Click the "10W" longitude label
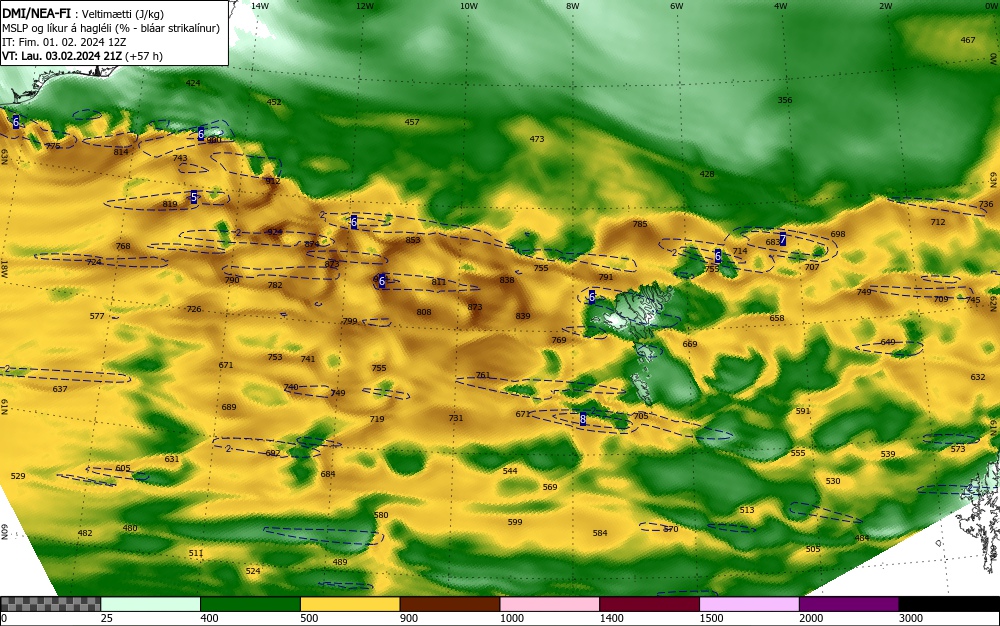 tap(469, 6)
